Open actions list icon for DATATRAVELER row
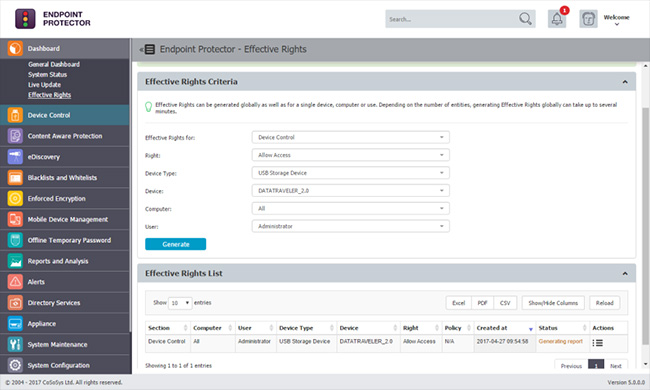This screenshot has height=390, width=650. (x=597, y=343)
